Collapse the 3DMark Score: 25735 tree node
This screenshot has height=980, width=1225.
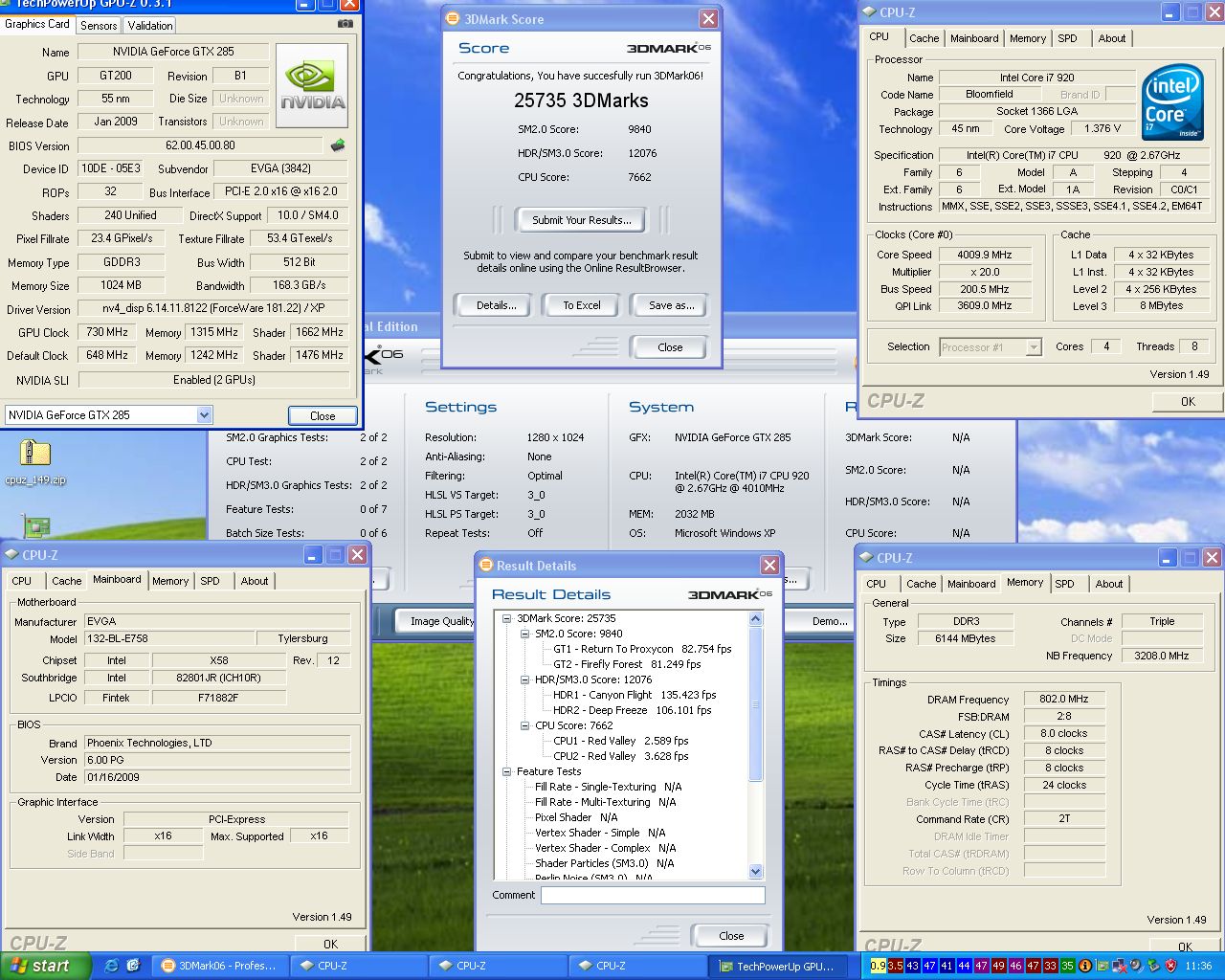click(507, 618)
